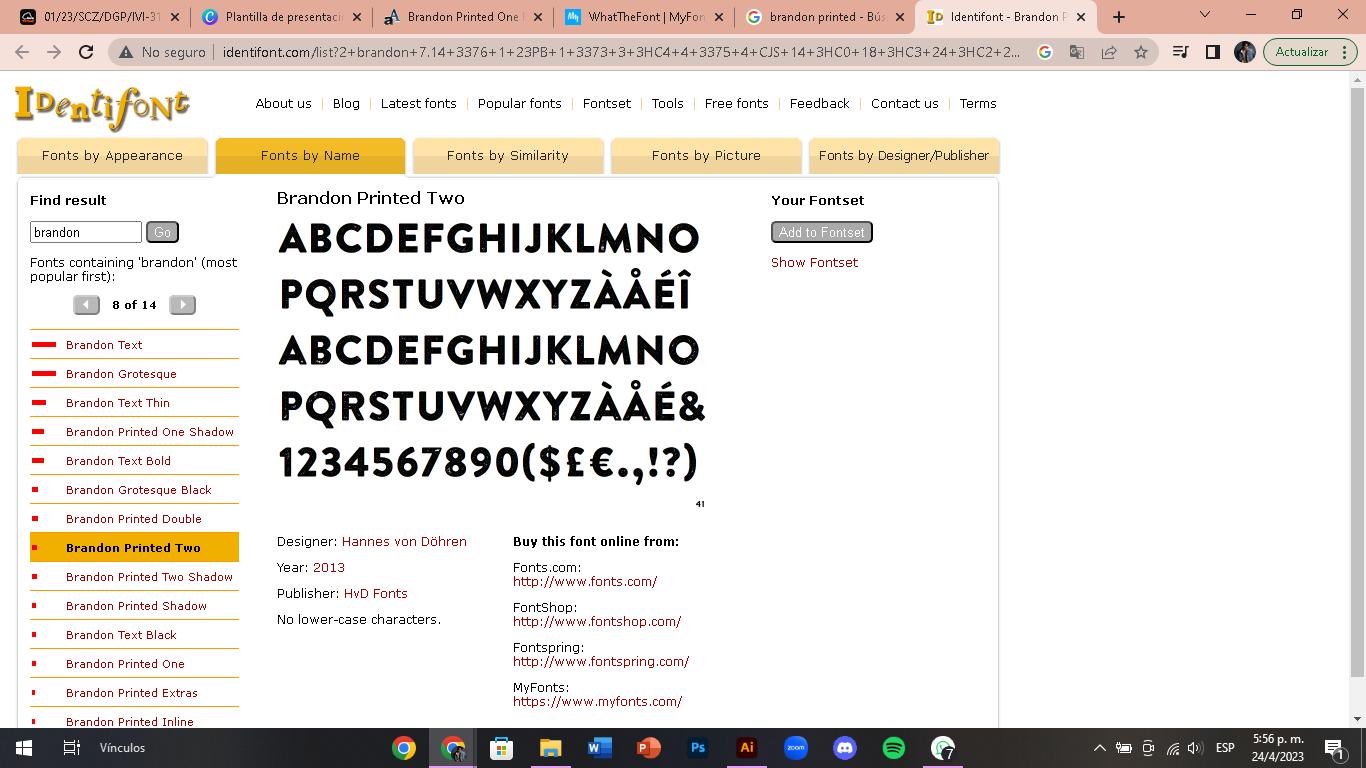Open HvD Fonts publisher link
The height and width of the screenshot is (768, 1366).
click(x=376, y=594)
